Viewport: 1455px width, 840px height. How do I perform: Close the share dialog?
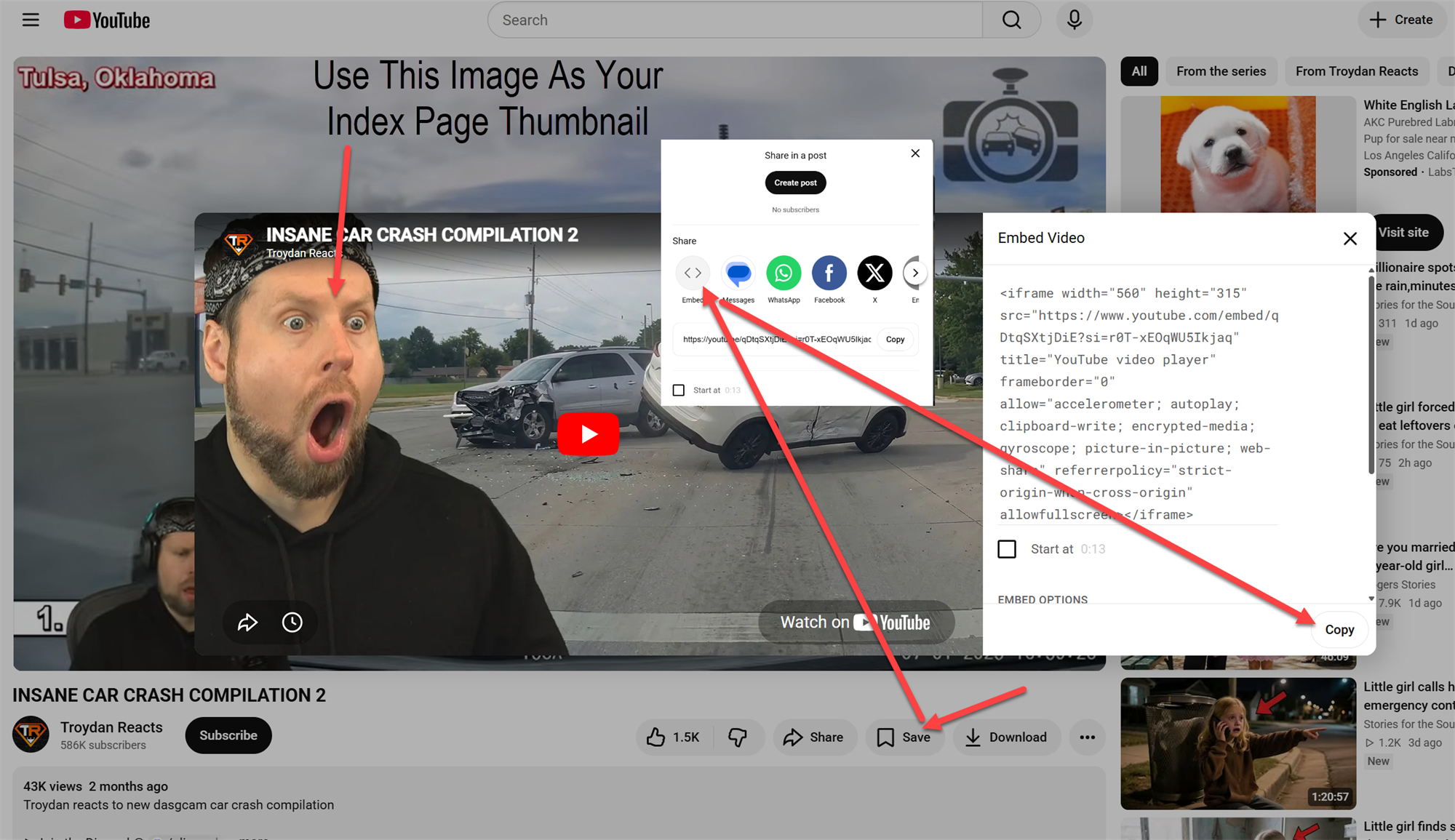coord(915,153)
